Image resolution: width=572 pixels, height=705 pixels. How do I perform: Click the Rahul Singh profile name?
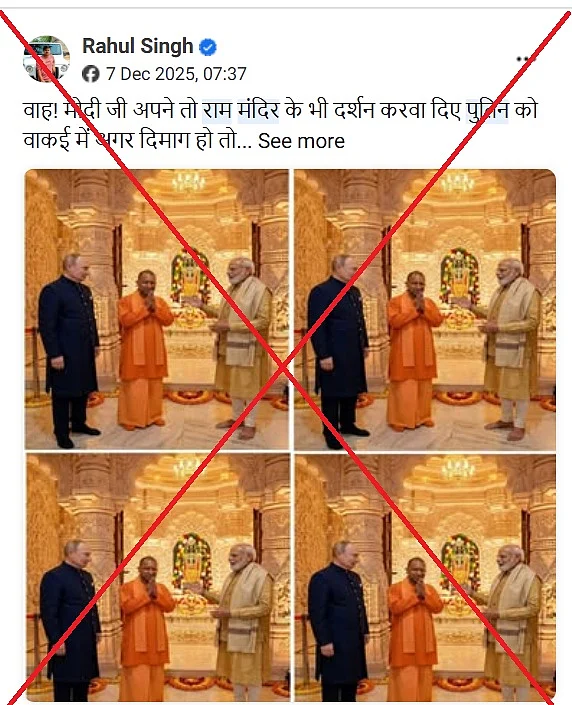coord(138,46)
